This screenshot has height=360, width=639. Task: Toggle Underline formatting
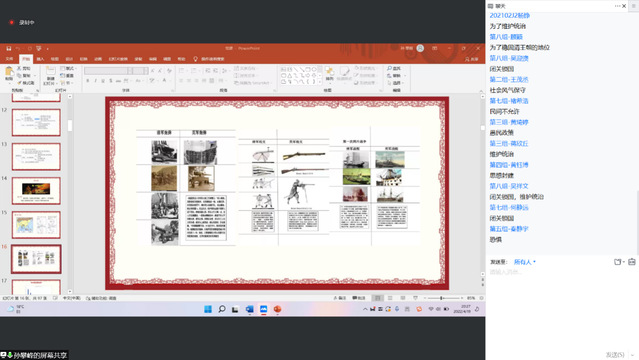[103, 81]
